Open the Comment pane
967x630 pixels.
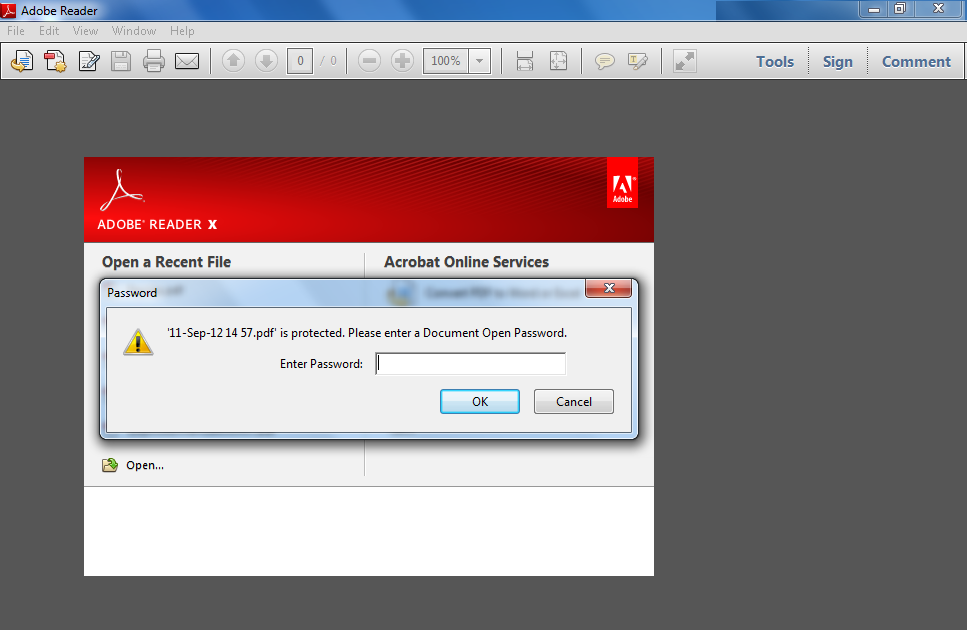tap(916, 62)
